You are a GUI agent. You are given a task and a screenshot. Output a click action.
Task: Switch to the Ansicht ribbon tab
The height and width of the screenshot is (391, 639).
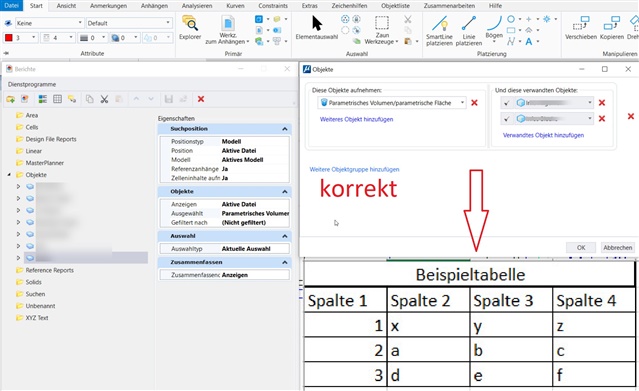tap(66, 6)
